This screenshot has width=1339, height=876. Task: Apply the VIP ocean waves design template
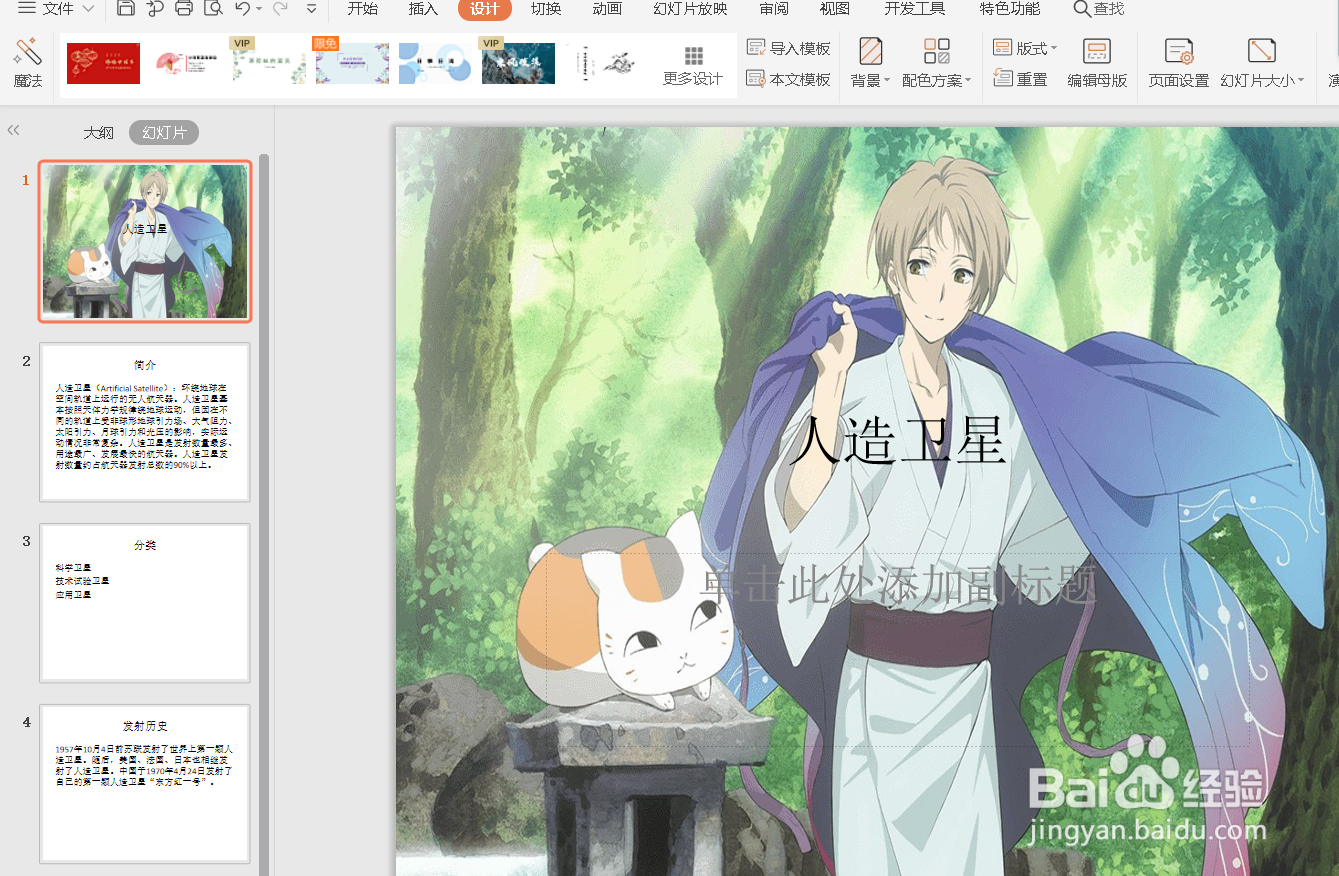click(x=518, y=62)
